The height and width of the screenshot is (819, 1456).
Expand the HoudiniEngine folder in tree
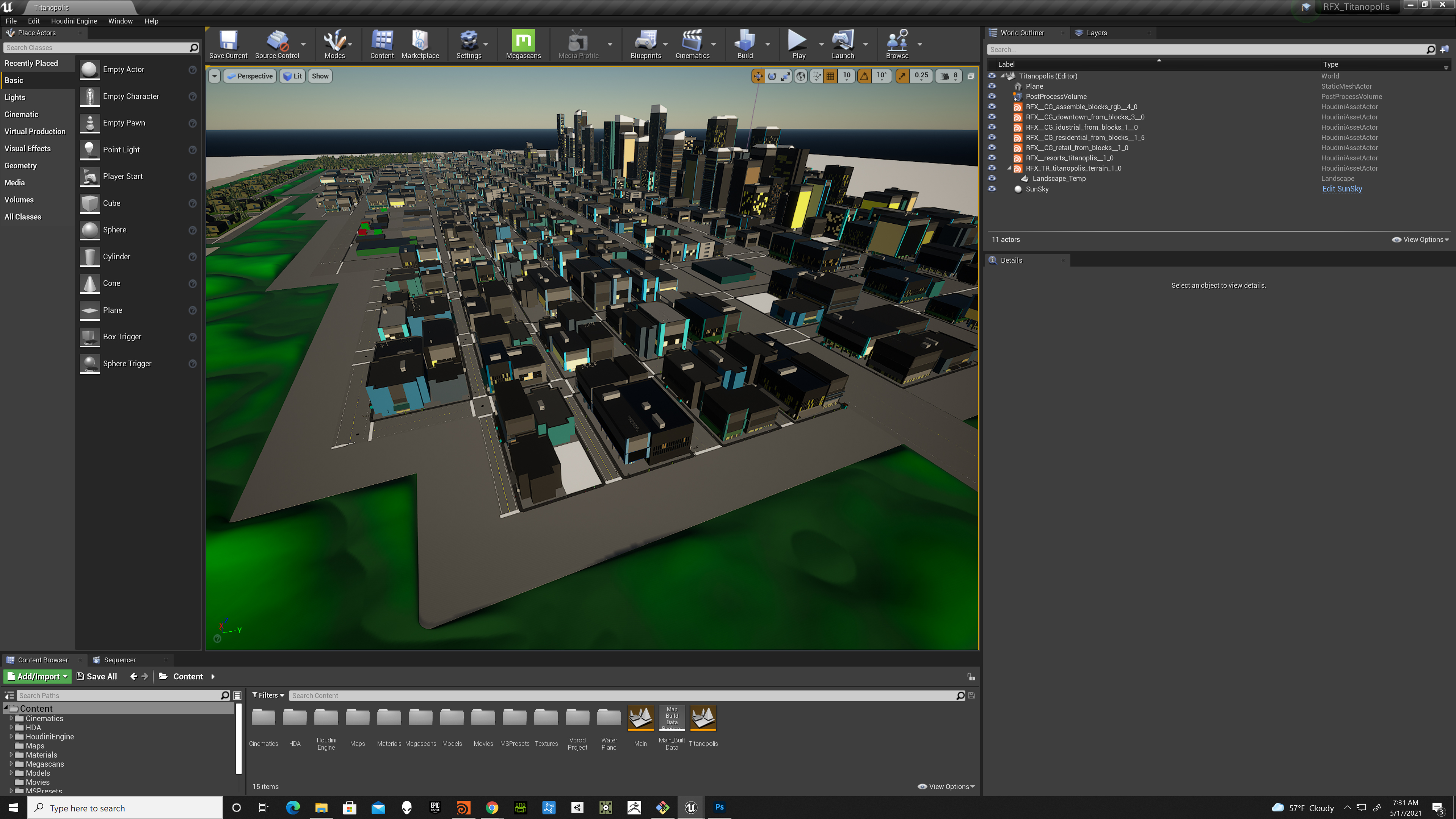pyautogui.click(x=11, y=736)
